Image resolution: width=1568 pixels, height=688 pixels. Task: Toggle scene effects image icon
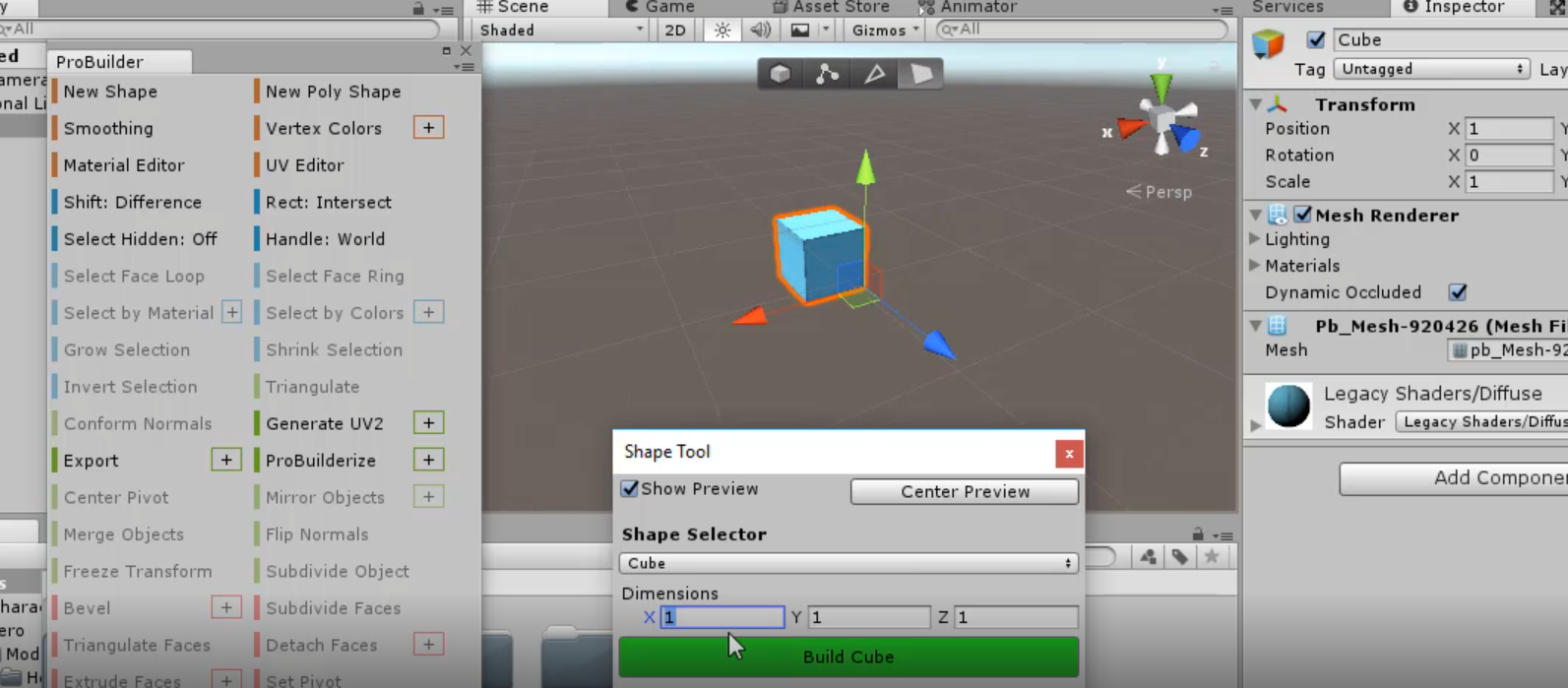click(x=800, y=30)
